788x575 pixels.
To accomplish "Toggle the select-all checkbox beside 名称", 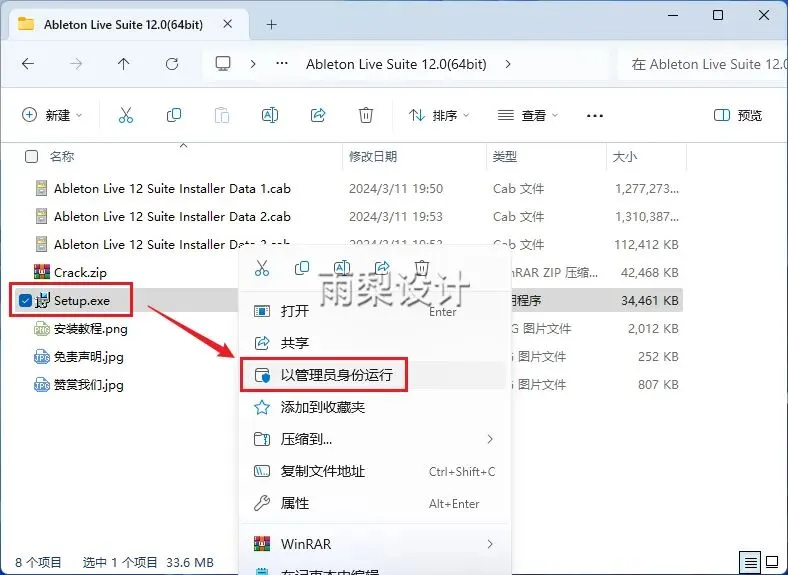I will [31, 156].
